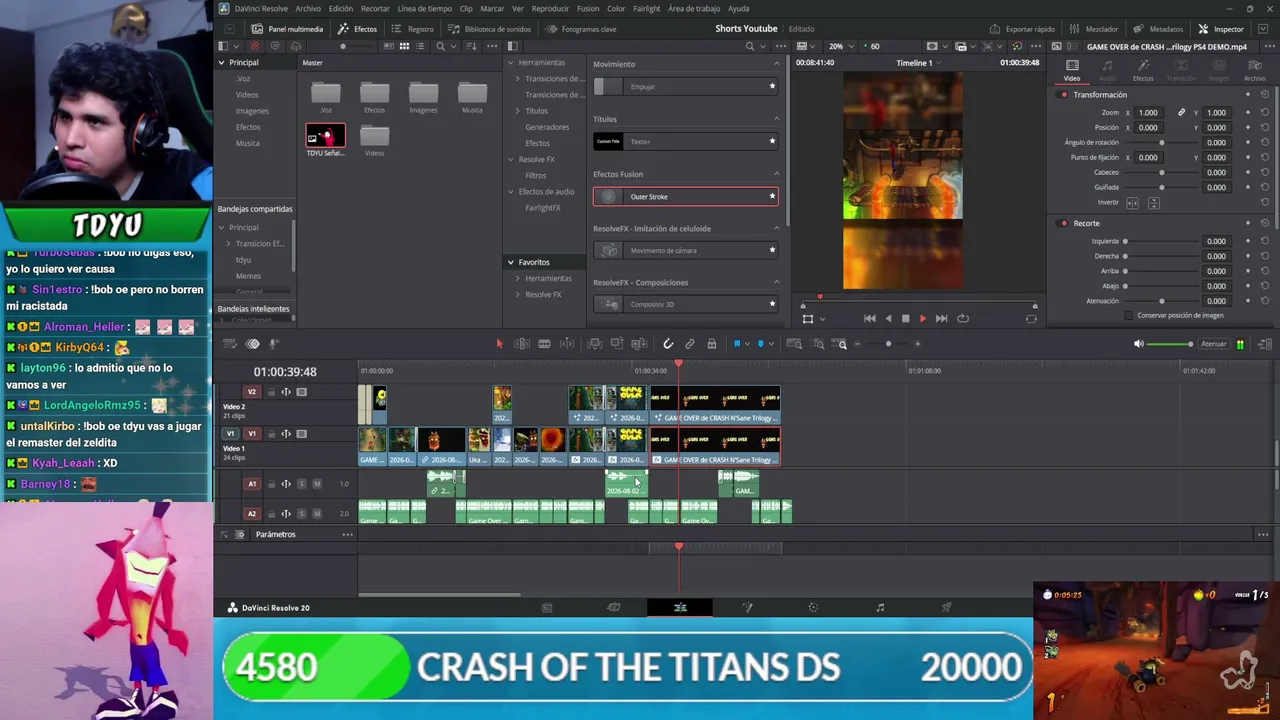Open the Fairlight music-note page icon

pos(880,607)
